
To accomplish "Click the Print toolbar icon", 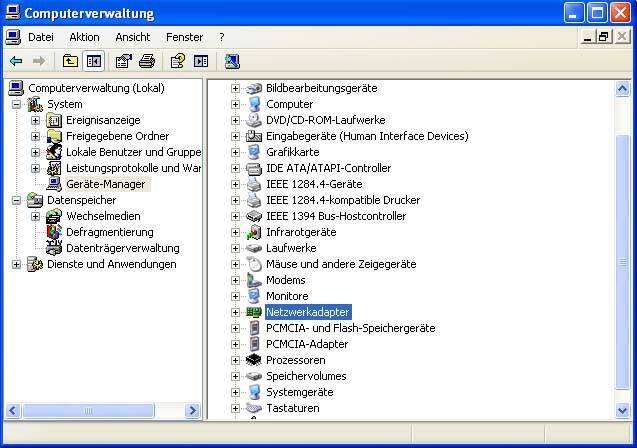I will click(x=147, y=61).
